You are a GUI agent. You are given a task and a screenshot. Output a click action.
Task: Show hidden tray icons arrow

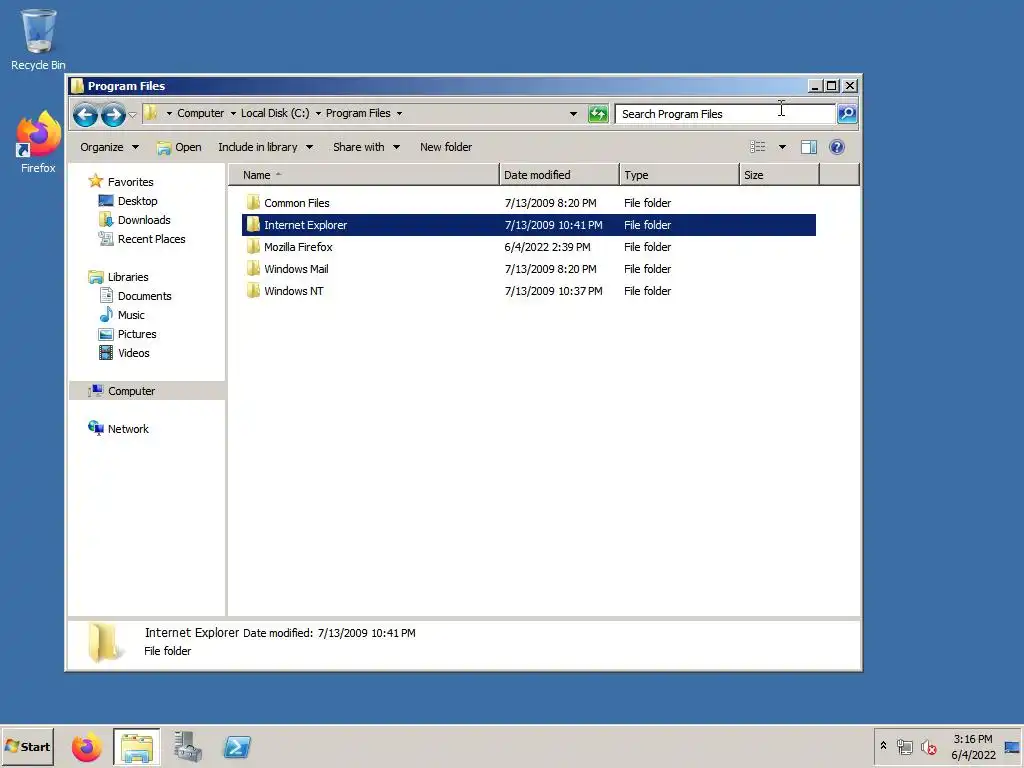pyautogui.click(x=884, y=746)
